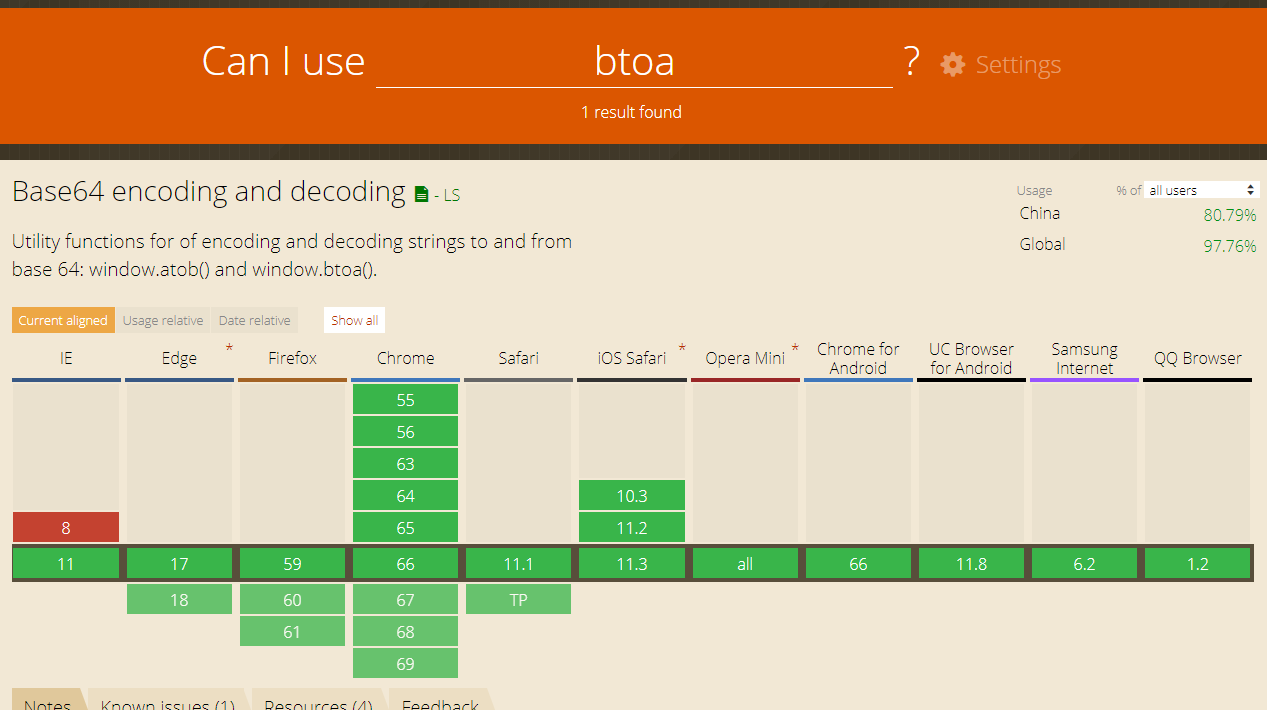This screenshot has width=1267, height=710.
Task: Open the 'all users' usage dropdown
Action: pos(1202,190)
